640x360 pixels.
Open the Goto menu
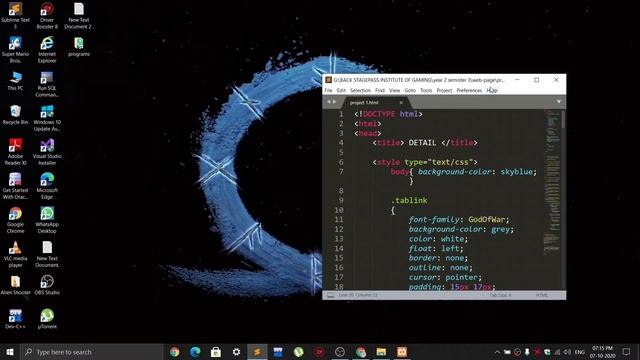click(x=410, y=90)
